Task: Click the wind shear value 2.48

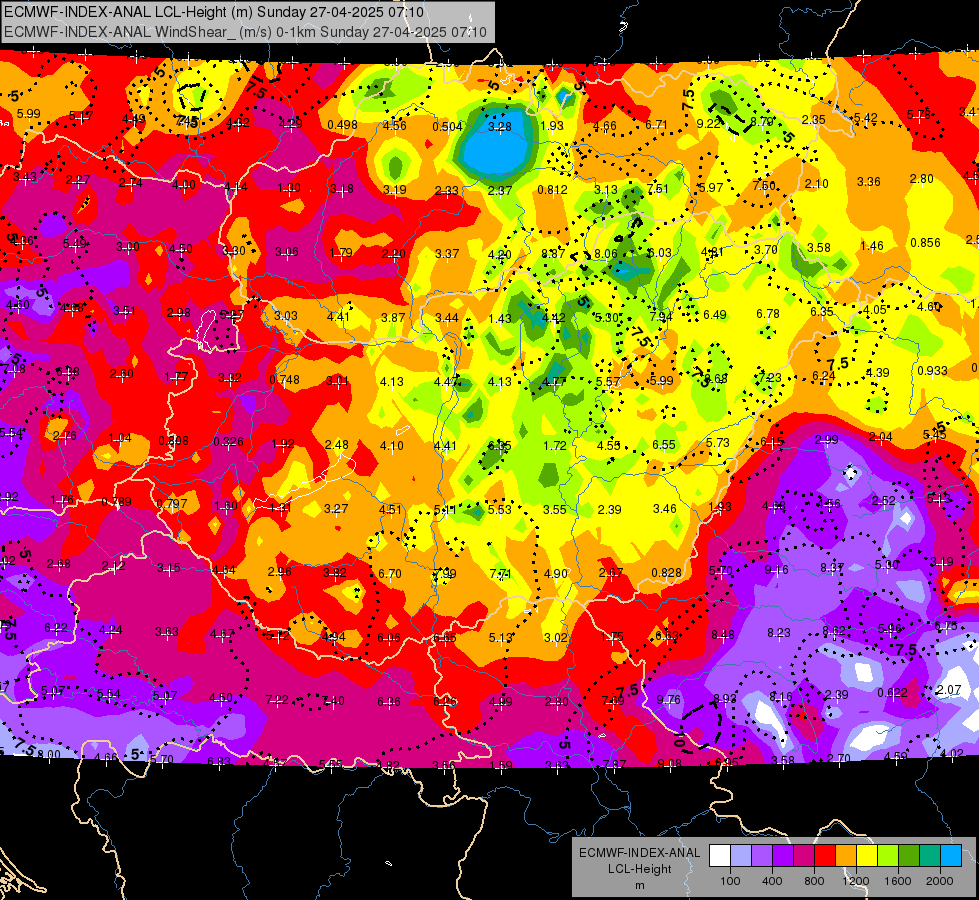Action: pos(337,444)
